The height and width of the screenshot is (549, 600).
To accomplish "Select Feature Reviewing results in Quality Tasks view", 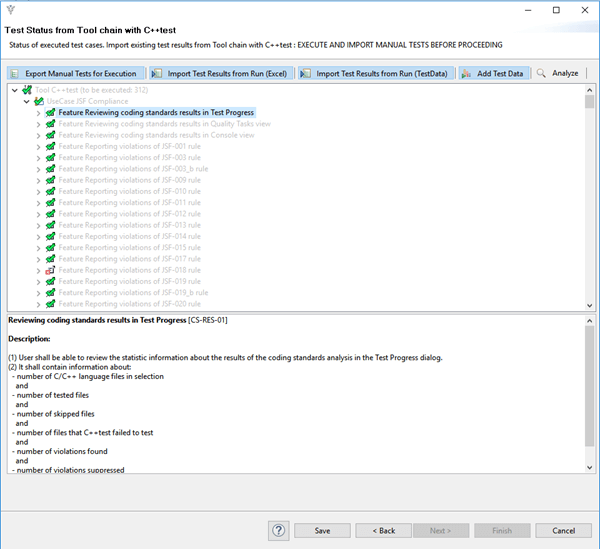I will (156, 124).
